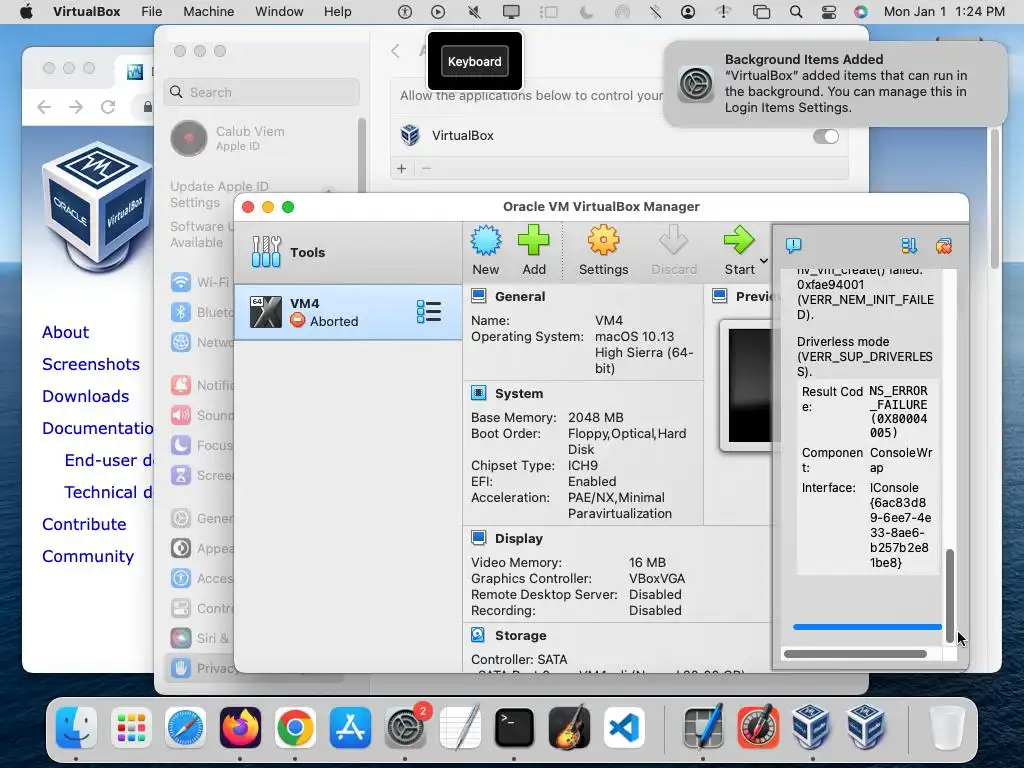Open the Downloads link on VirtualBox website
The image size is (1024, 768).
(x=86, y=396)
